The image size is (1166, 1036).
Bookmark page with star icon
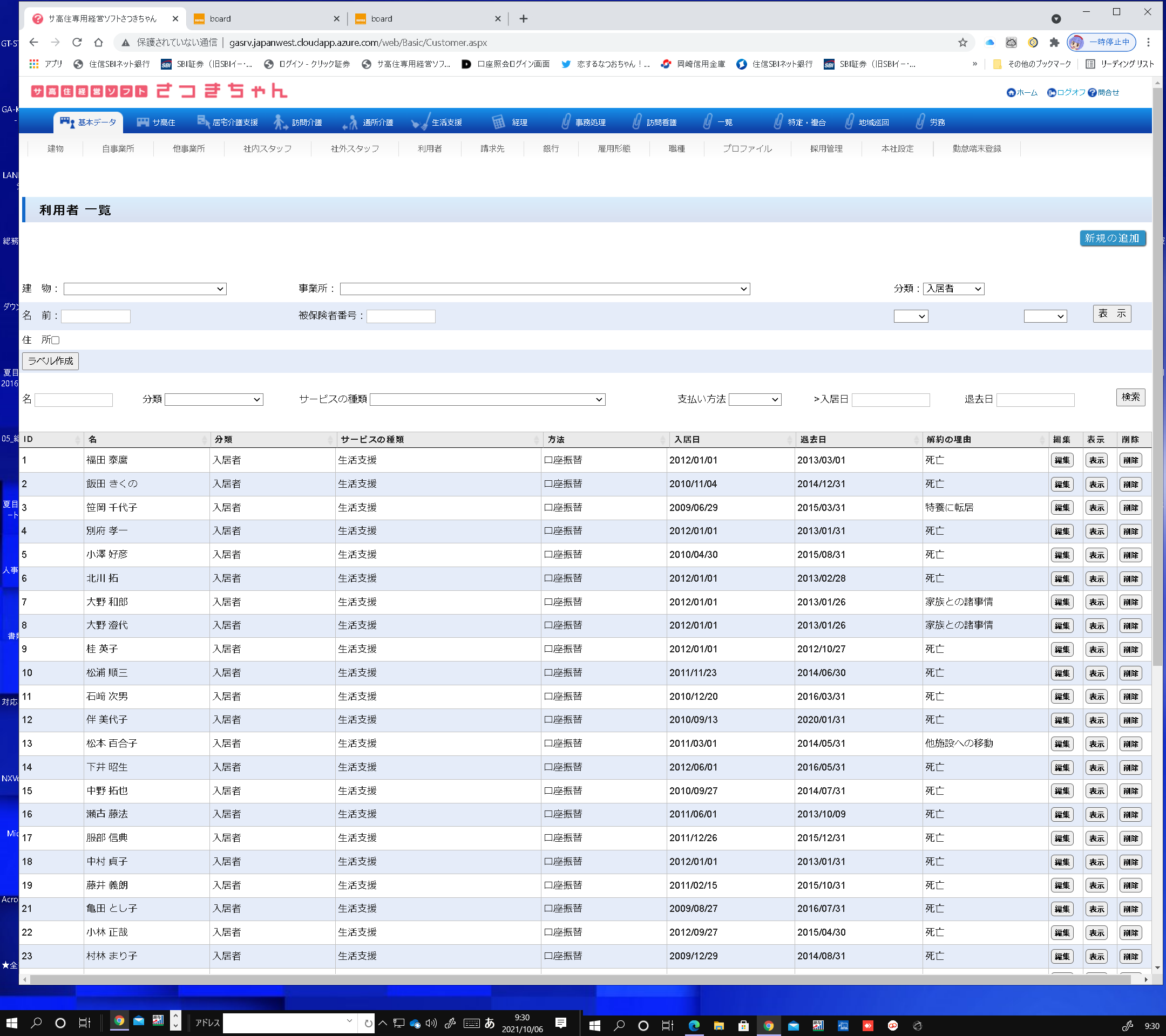[x=962, y=42]
